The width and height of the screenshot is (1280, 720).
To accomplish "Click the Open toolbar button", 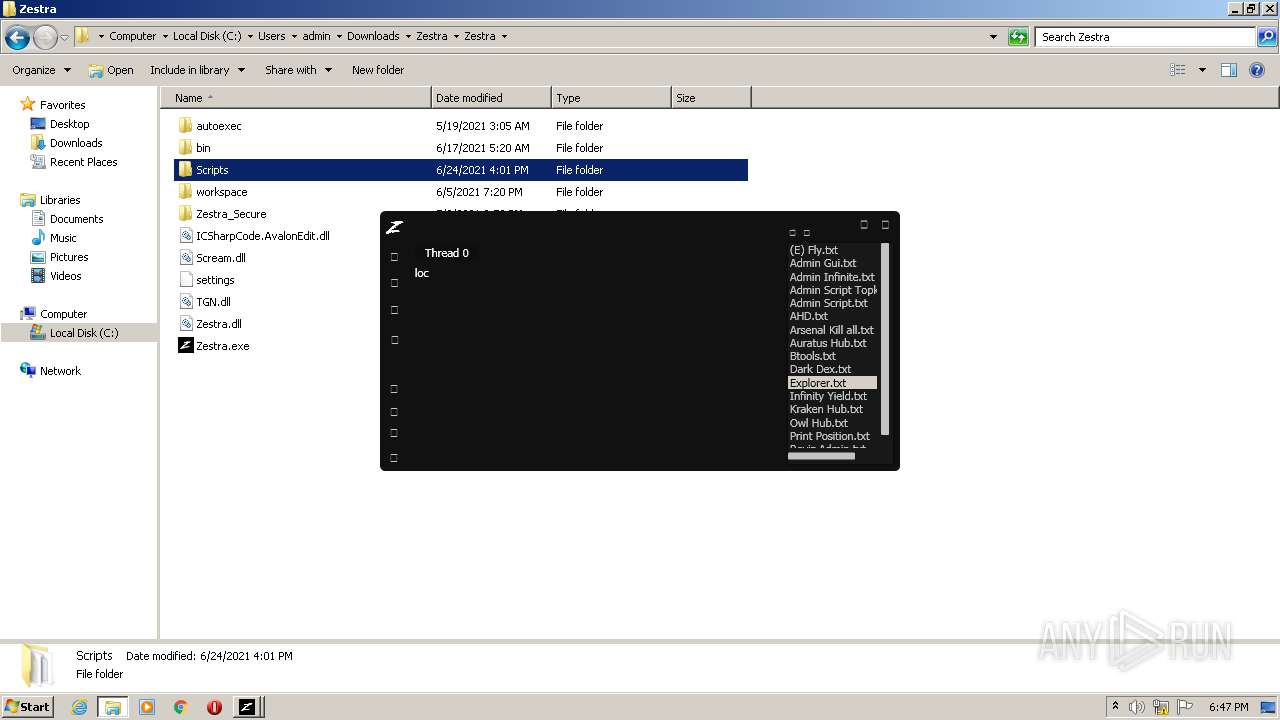I will tap(111, 70).
